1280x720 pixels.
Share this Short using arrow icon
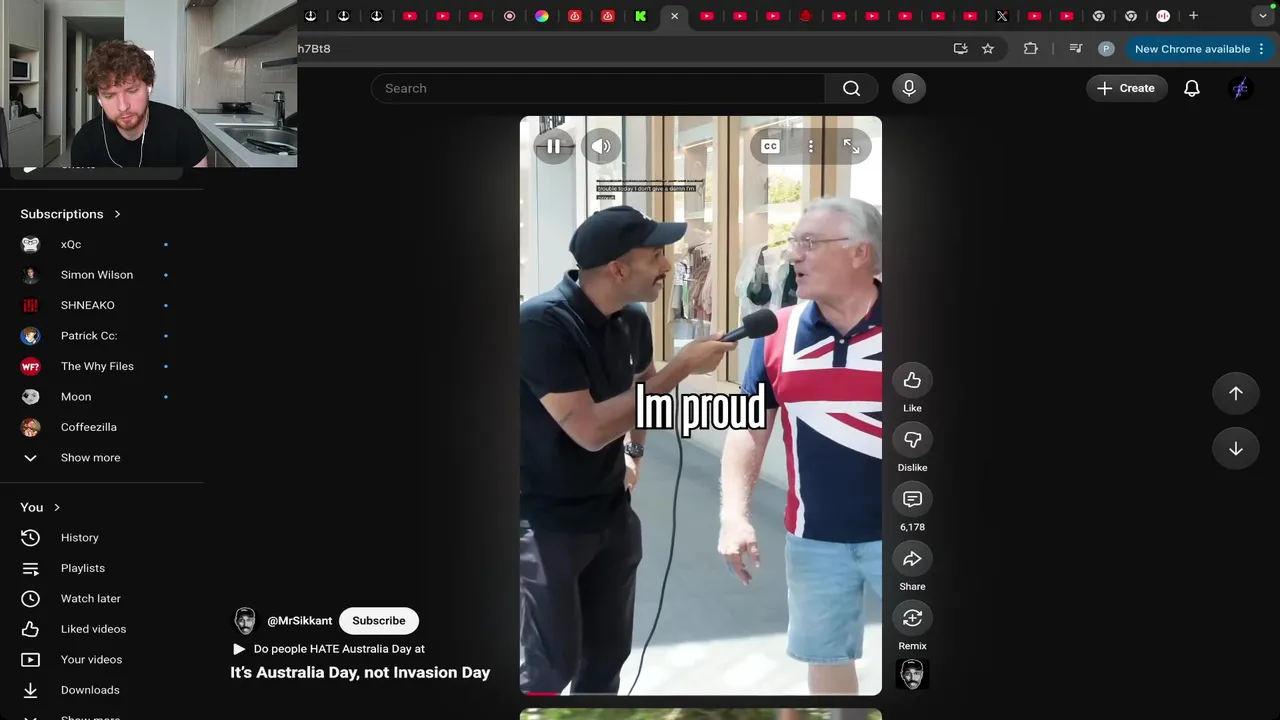point(912,559)
